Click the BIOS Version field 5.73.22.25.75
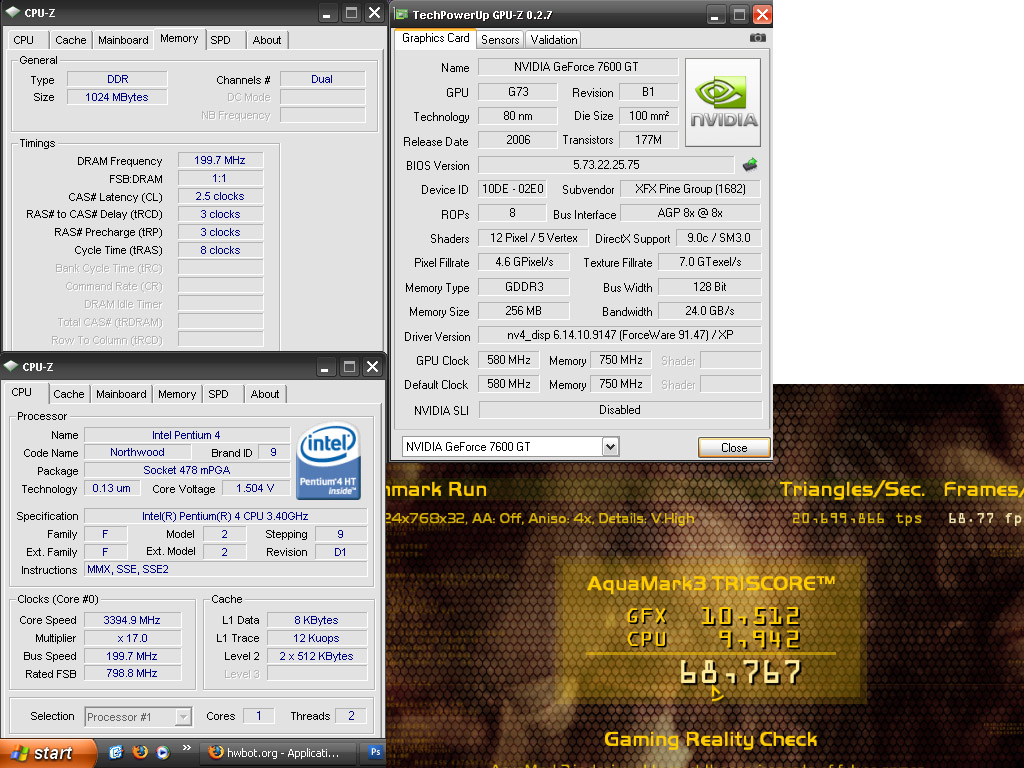1024x768 pixels. tap(606, 165)
